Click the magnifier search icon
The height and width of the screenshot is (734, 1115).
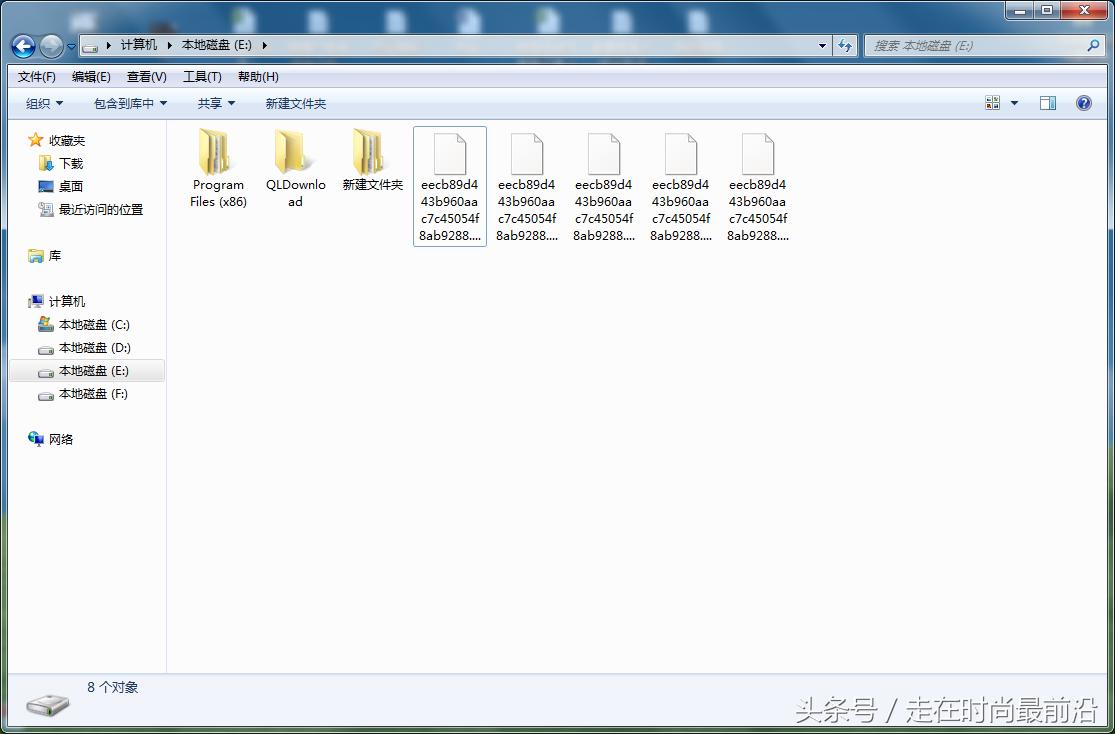pos(1093,46)
